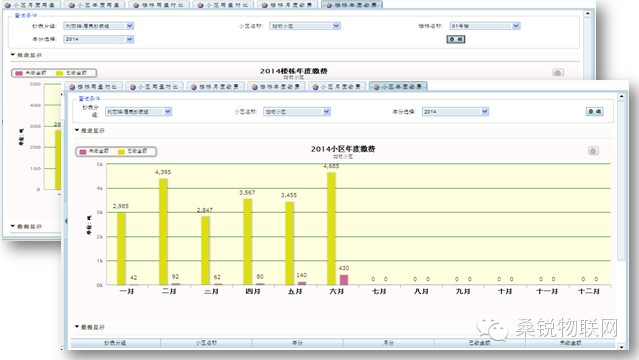Click 小区名称 column header in data table
639x360 pixels.
pyautogui.click(x=206, y=343)
